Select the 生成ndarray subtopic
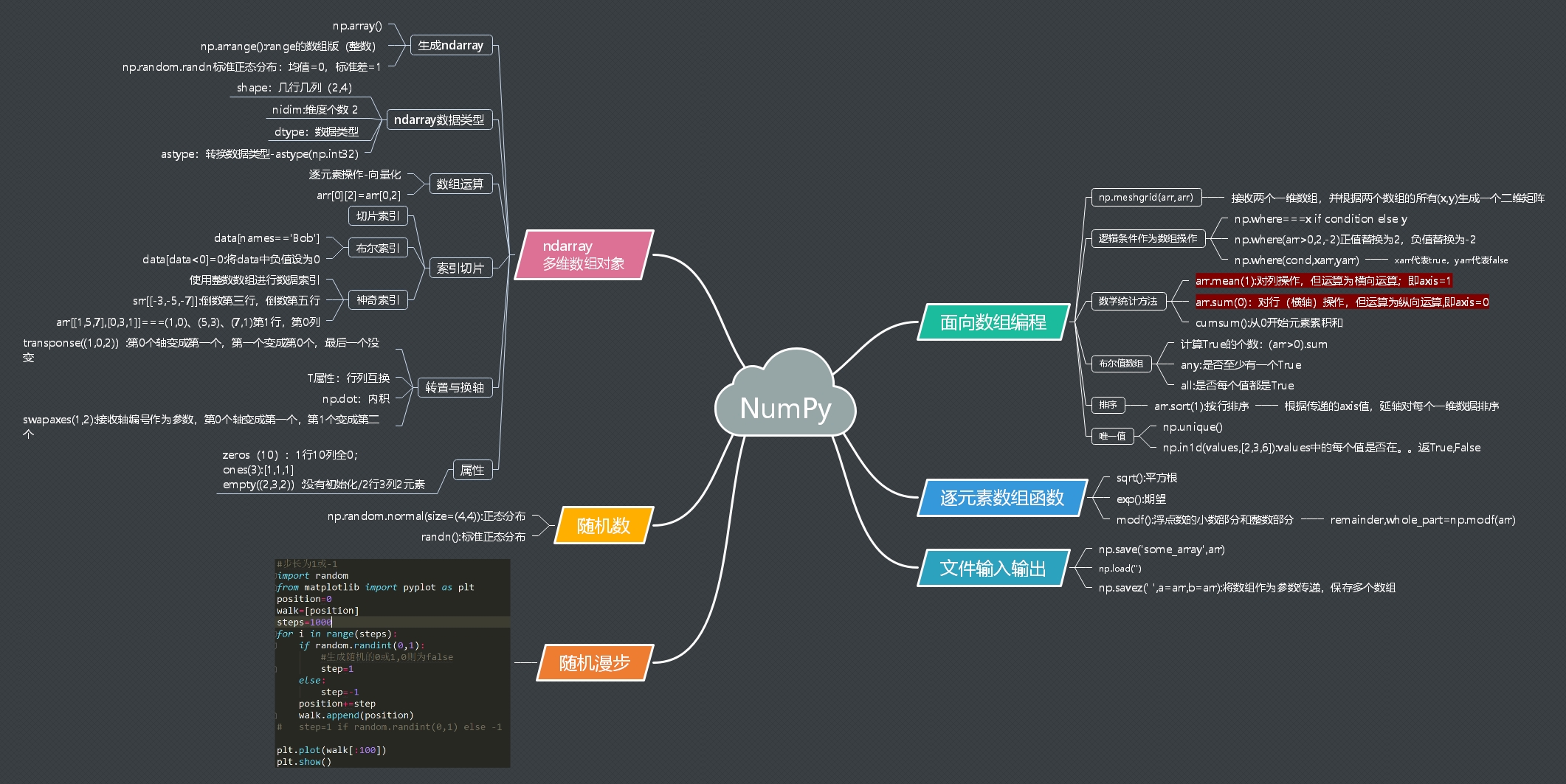This screenshot has height=784, width=1566. coord(451,45)
